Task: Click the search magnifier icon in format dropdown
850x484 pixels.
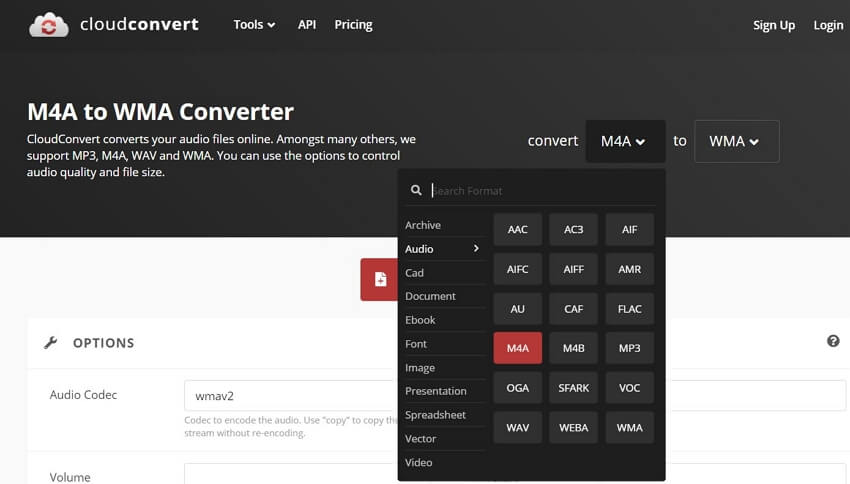Action: pyautogui.click(x=416, y=190)
